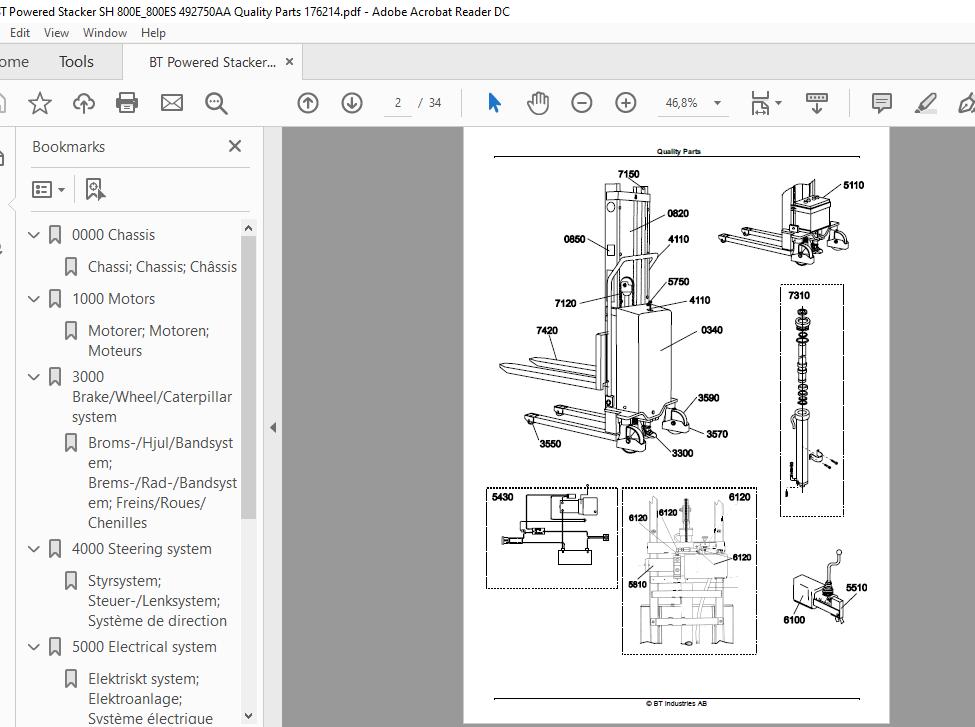Click the star bookmark icon in toolbar
975x727 pixels.
(x=40, y=103)
